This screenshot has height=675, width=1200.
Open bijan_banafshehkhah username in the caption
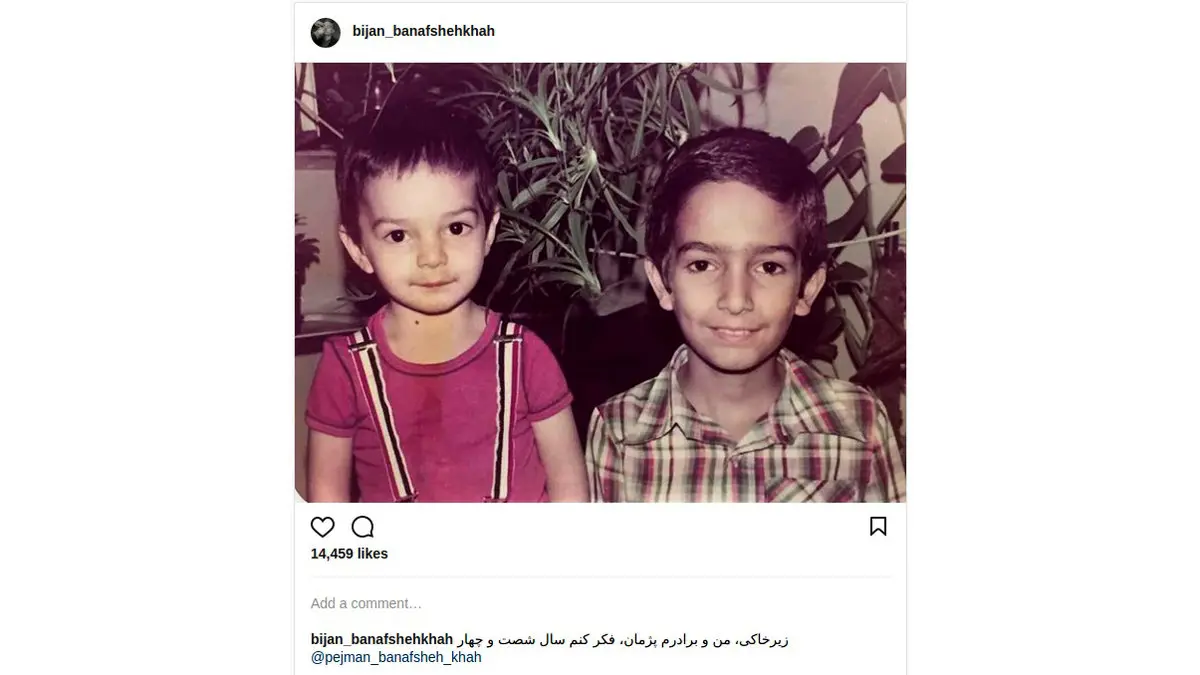point(382,639)
